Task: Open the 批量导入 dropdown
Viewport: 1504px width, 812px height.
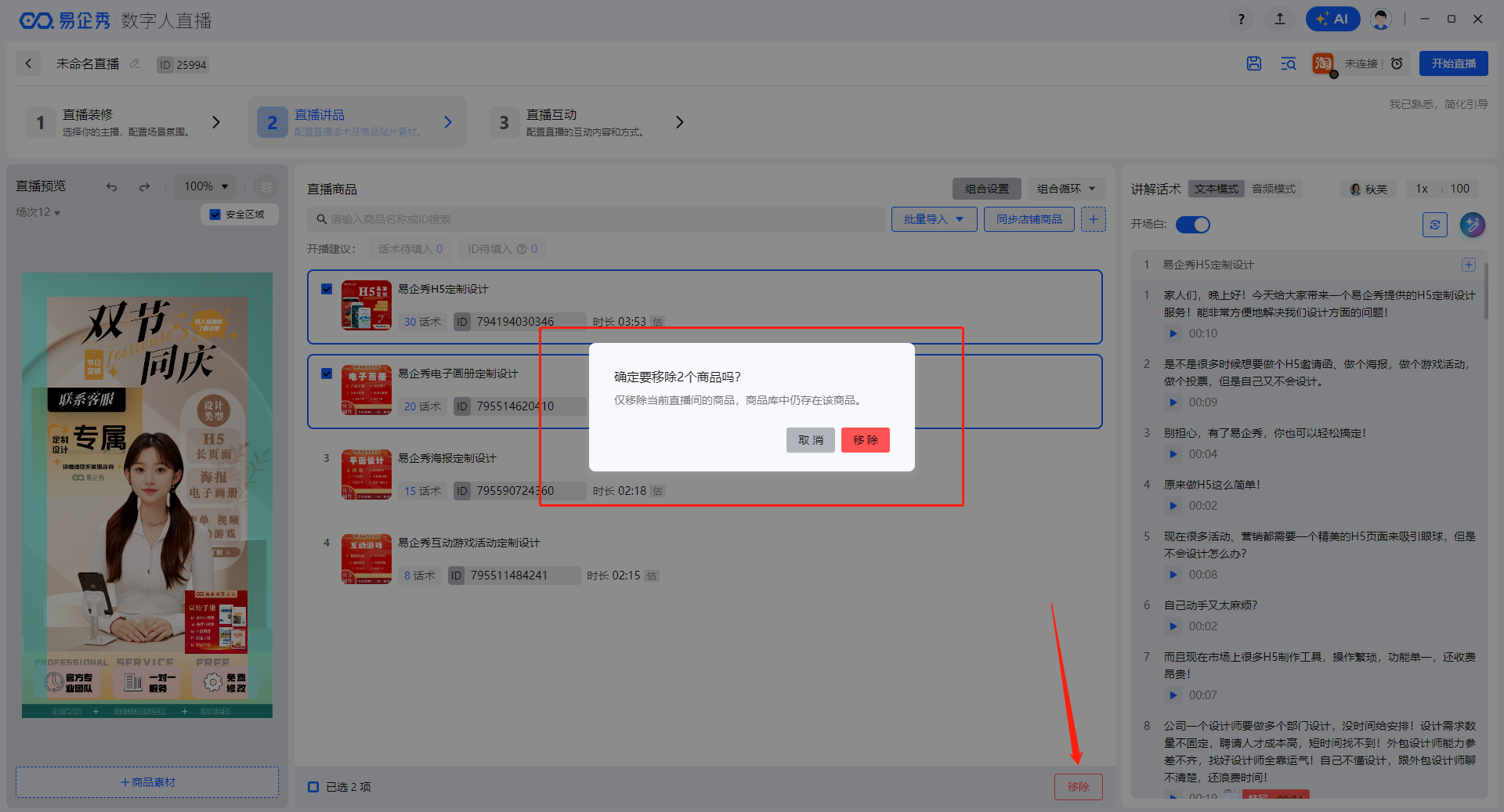Action: (934, 219)
